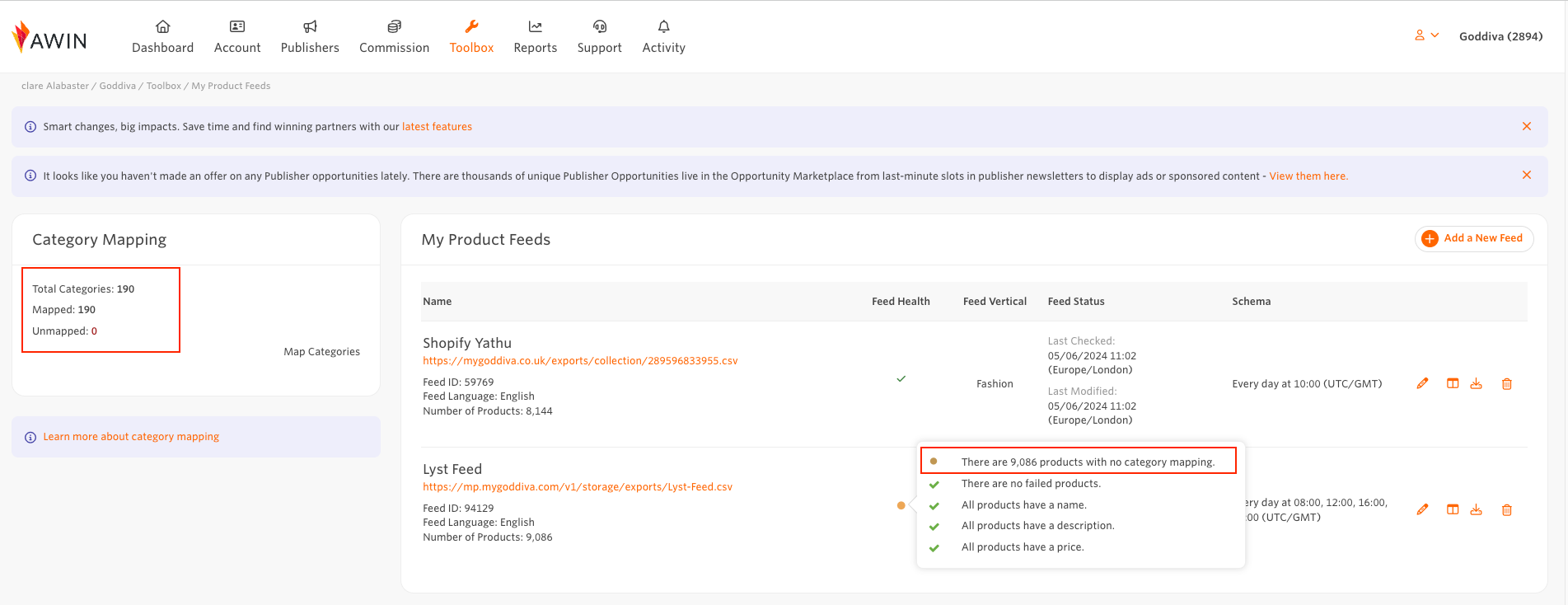Click the Shopify Yathu feed health checkmark
This screenshot has width=1568, height=605.
(901, 379)
